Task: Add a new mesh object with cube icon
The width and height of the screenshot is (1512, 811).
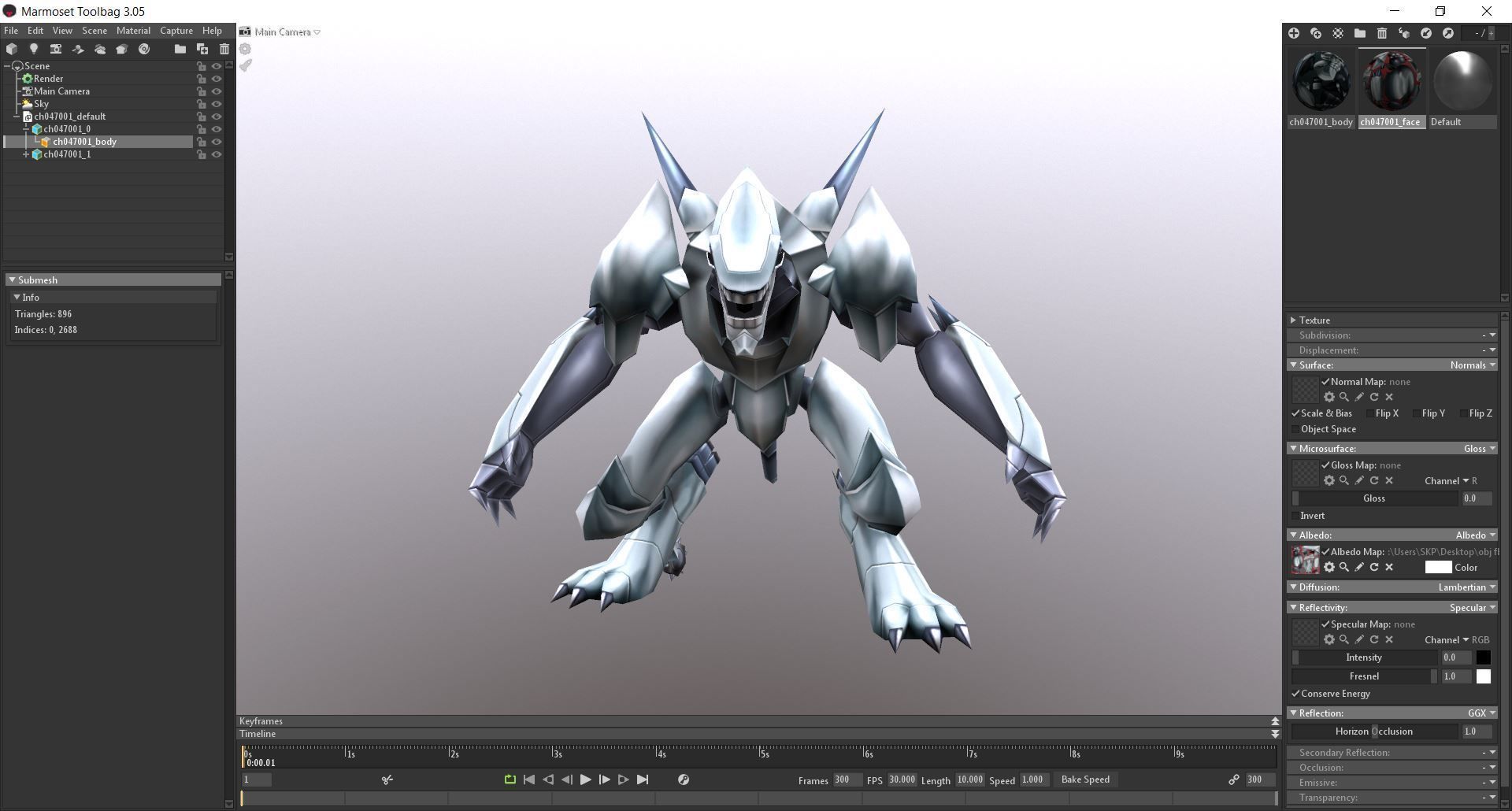Action: click(x=12, y=49)
